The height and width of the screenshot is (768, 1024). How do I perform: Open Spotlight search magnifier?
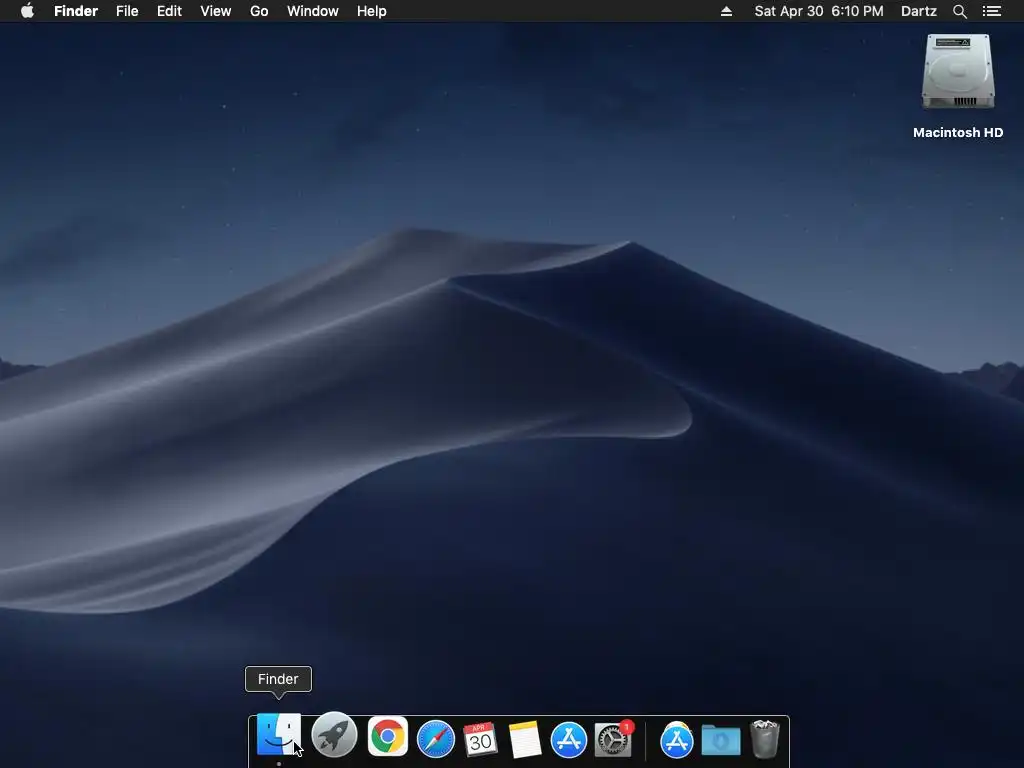point(959,11)
